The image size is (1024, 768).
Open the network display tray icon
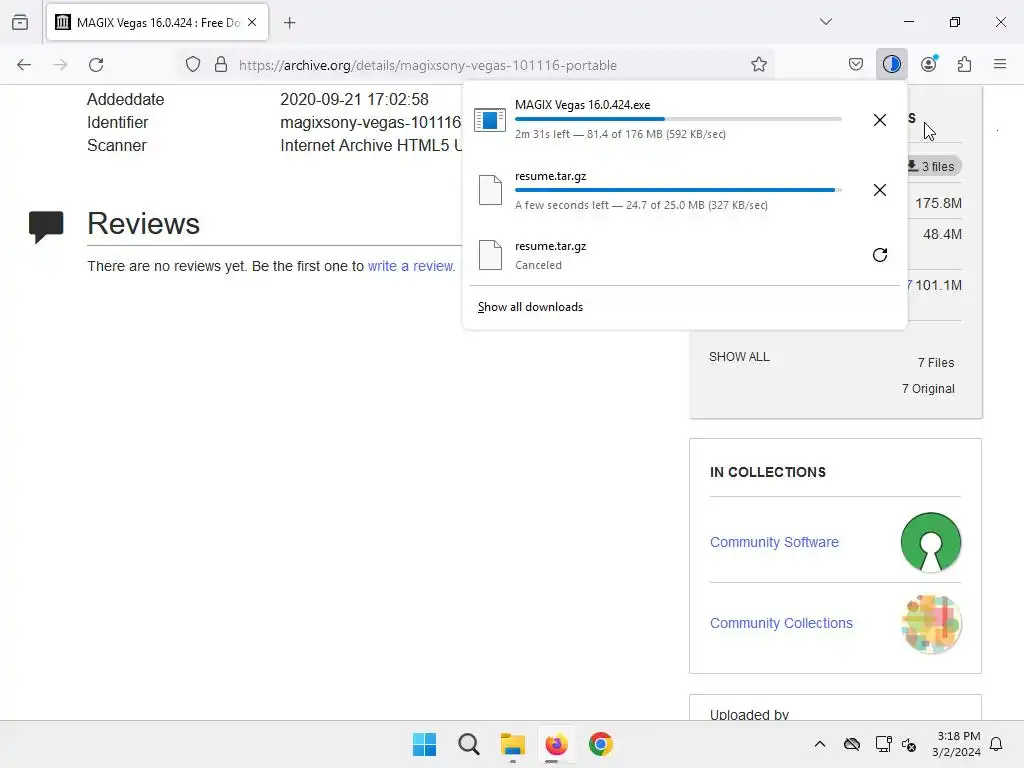[884, 744]
